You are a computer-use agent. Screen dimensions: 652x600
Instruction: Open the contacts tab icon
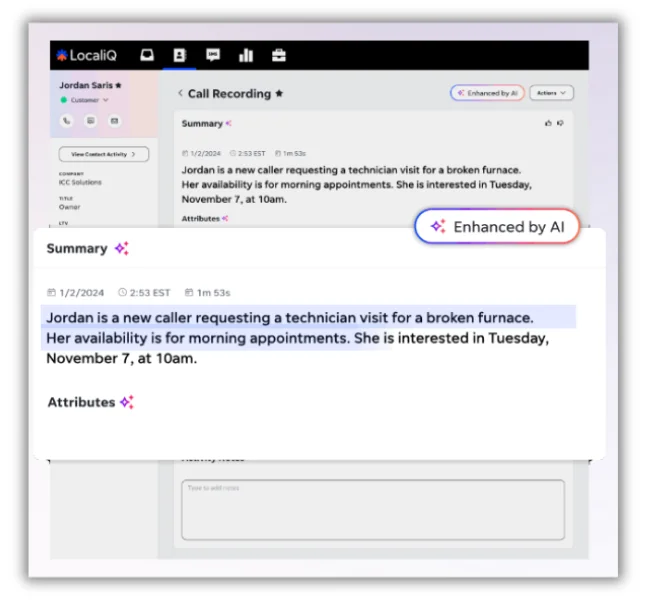(x=180, y=55)
